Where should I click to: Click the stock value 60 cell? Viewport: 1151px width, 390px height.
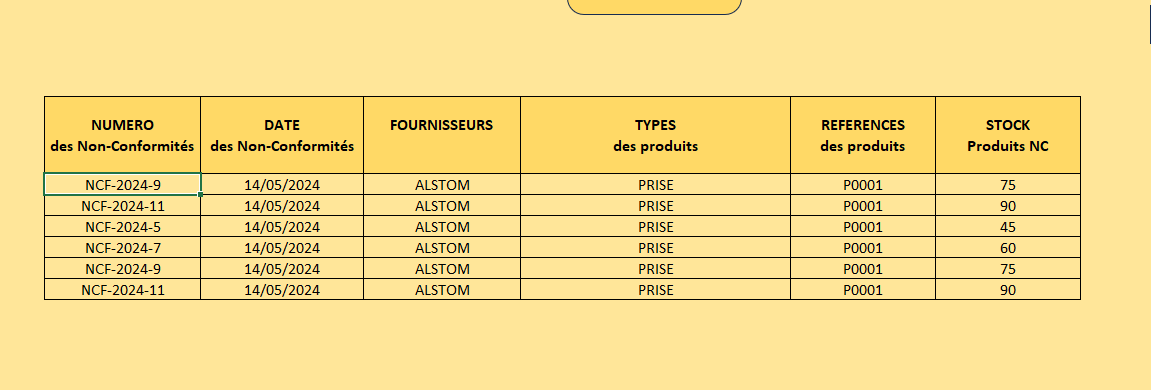coord(1008,248)
